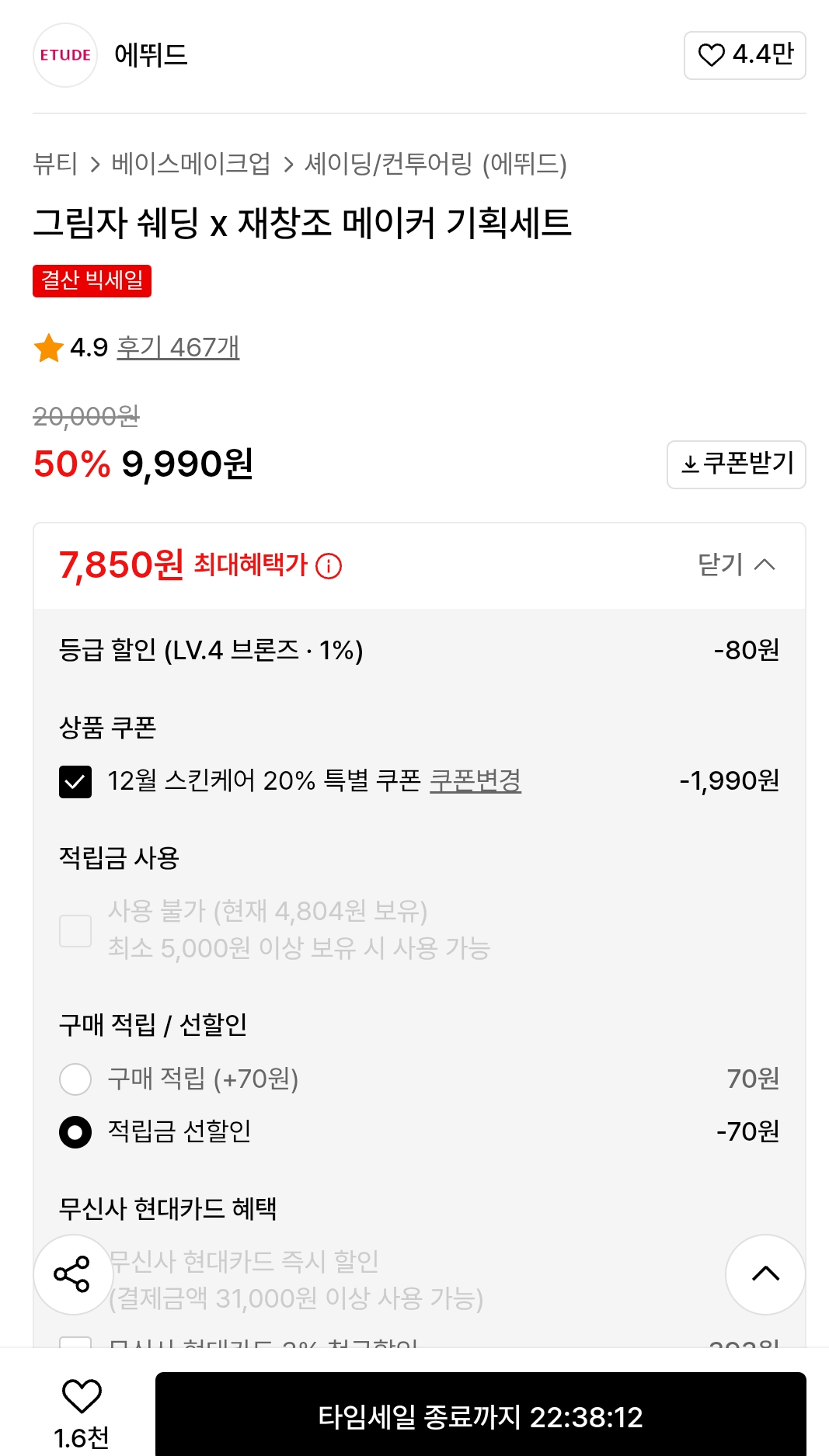Uncheck 12월 스킨케어 20% 특별 쿠폰

[x=75, y=781]
